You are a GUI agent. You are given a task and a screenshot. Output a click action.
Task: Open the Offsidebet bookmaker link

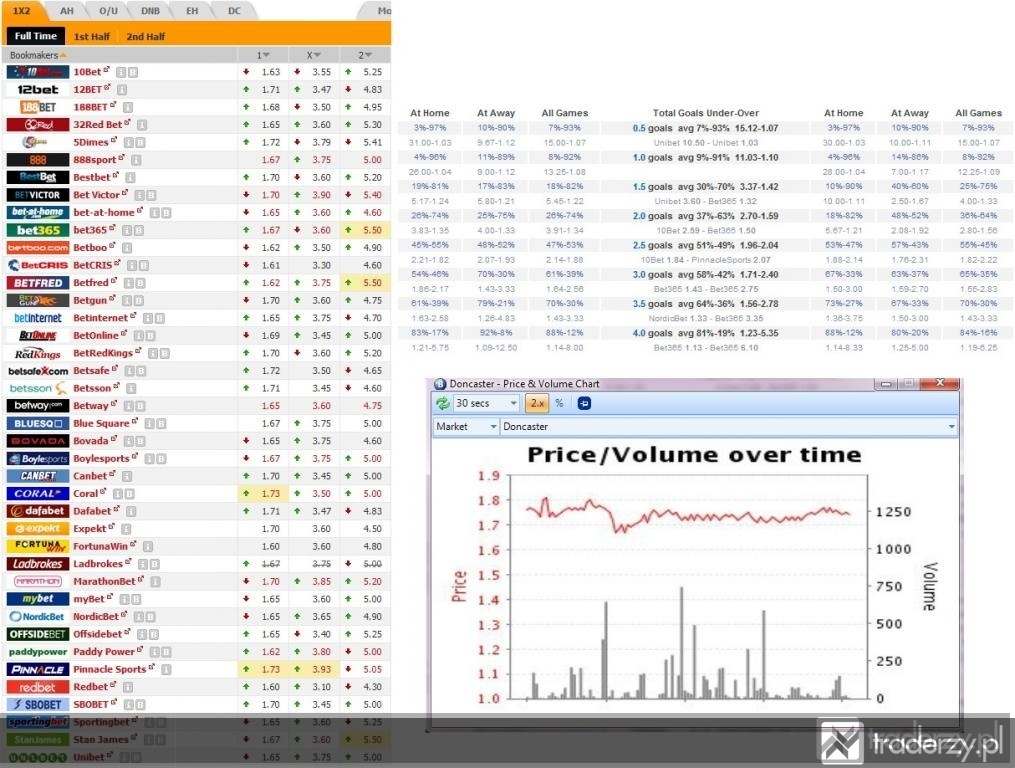[x=98, y=634]
